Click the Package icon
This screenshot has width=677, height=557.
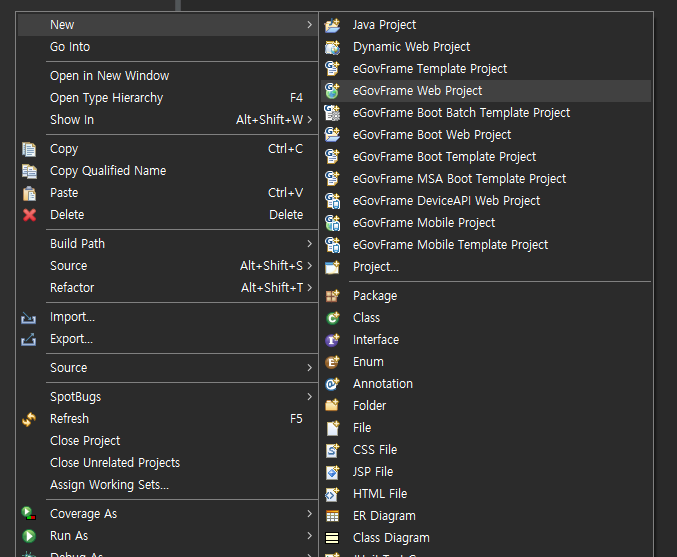coord(332,296)
